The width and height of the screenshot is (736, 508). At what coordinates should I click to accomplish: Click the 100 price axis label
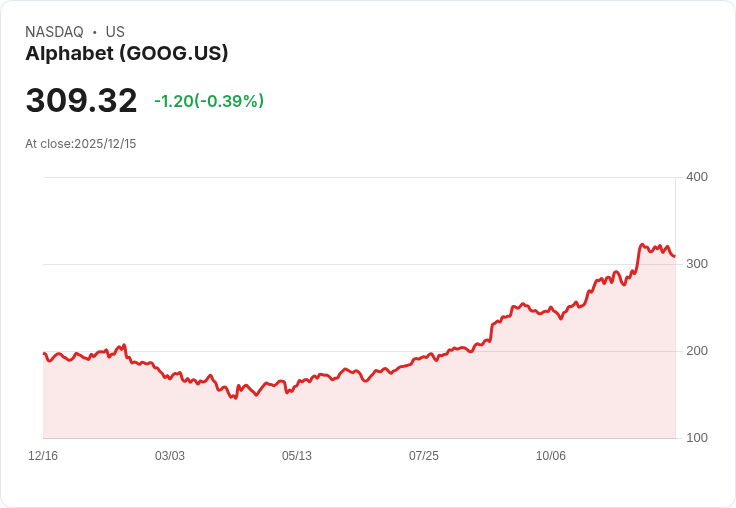pos(697,438)
